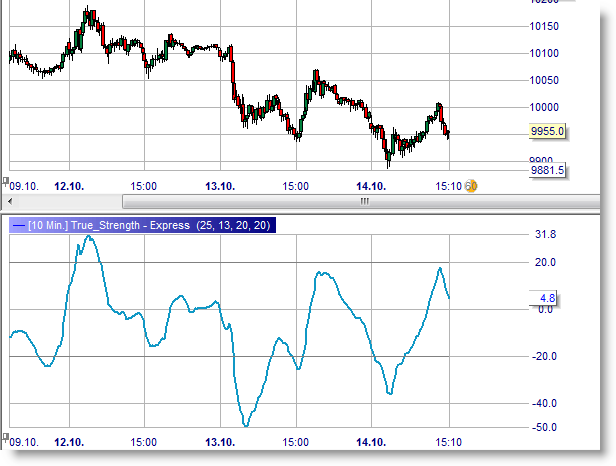Screen dimensions: 616x466
Task: Click 15:10 time label on price chart axis
Action: [x=448, y=186]
